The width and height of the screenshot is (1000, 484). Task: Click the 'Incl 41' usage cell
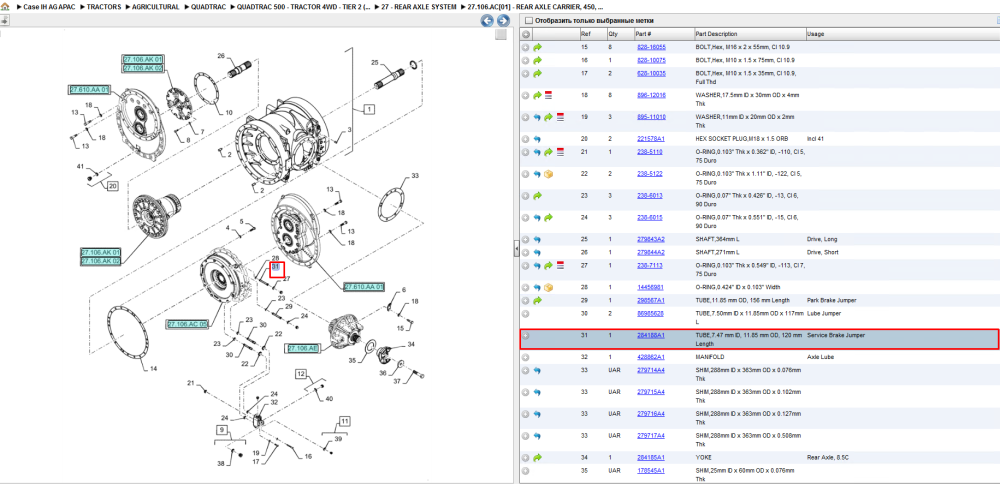[816, 139]
